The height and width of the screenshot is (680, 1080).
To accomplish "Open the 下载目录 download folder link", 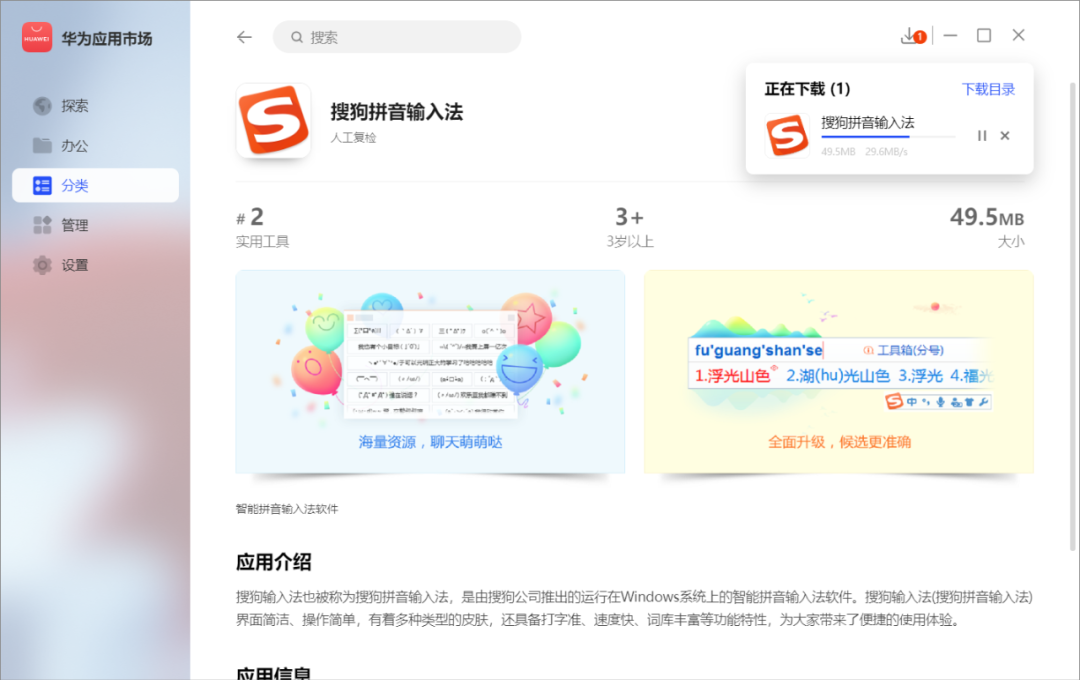I will (988, 90).
